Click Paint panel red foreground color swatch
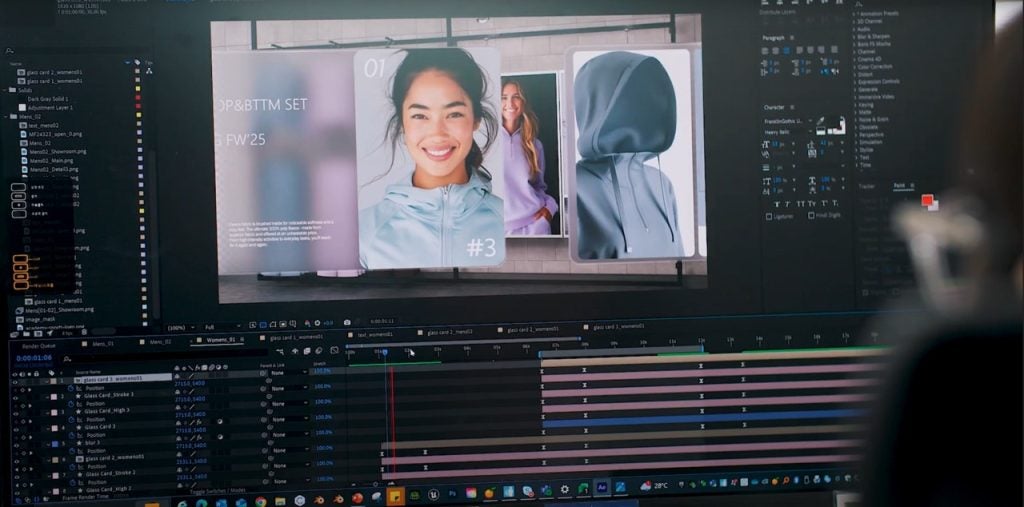The height and width of the screenshot is (507, 1024). (x=926, y=199)
